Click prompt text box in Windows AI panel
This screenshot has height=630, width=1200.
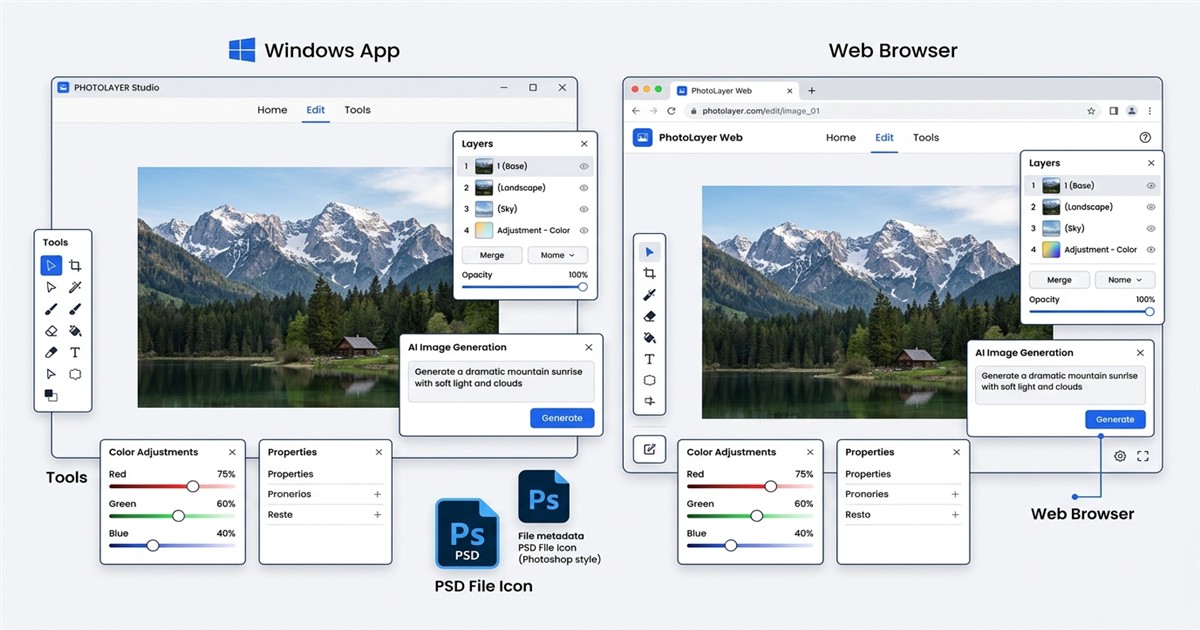tap(500, 382)
